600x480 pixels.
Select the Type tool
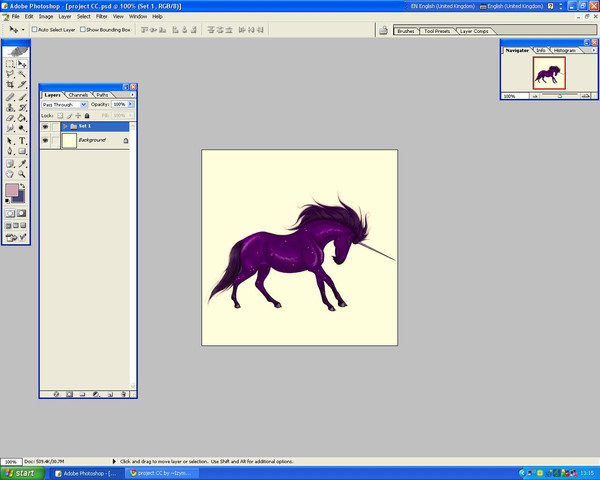[22, 141]
